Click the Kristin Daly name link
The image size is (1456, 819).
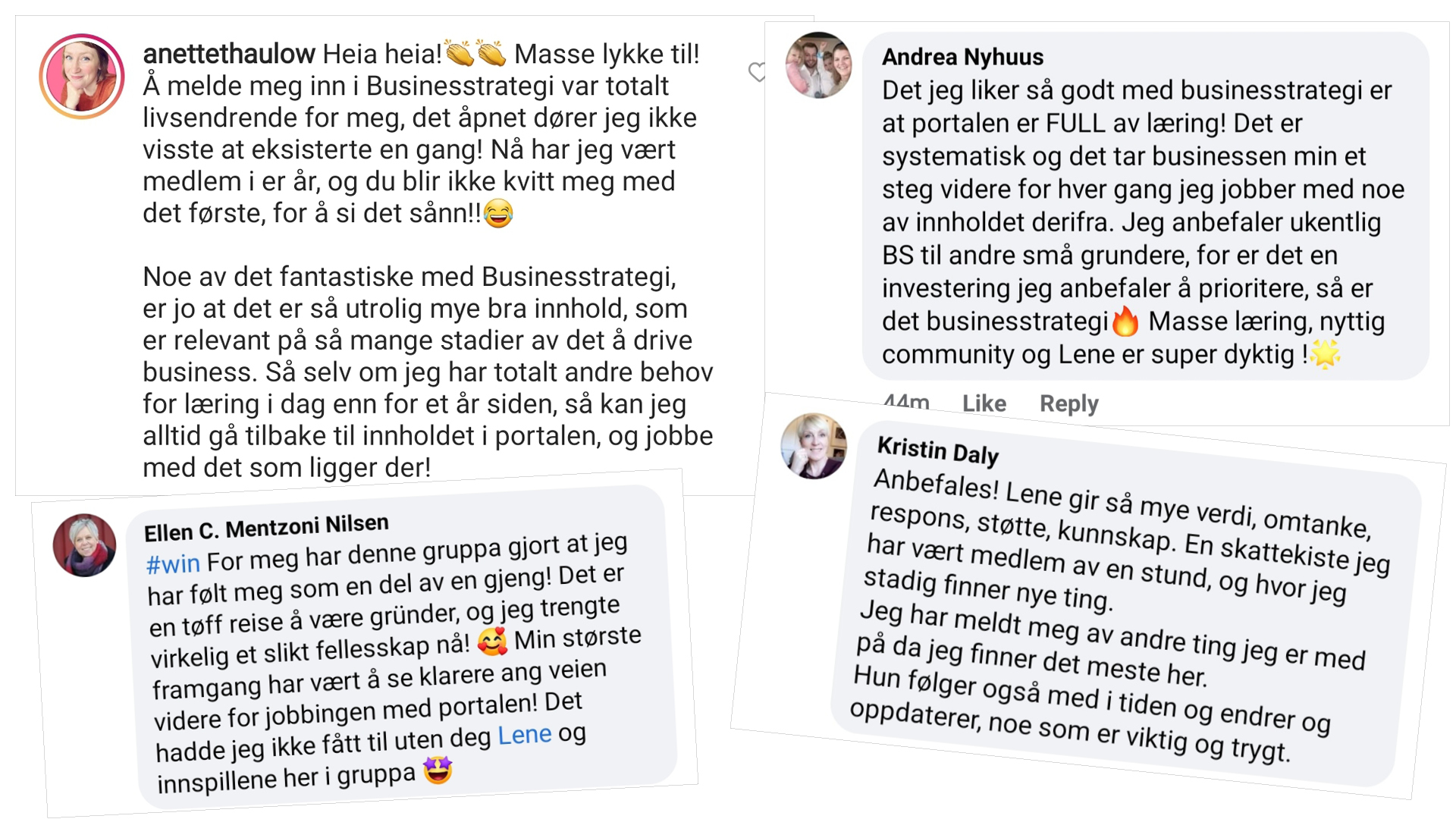[938, 450]
